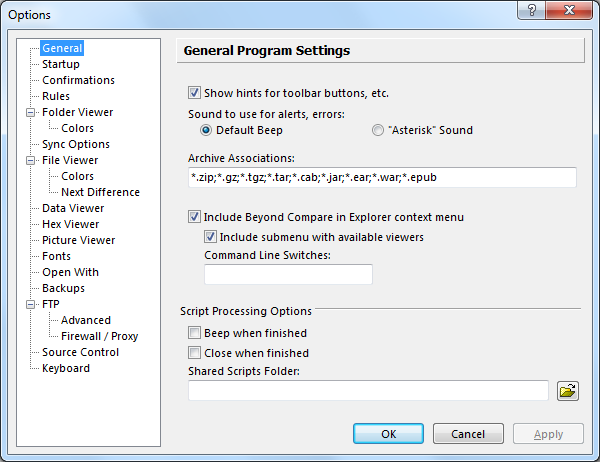Collapse the File Viewer tree node

(30, 160)
